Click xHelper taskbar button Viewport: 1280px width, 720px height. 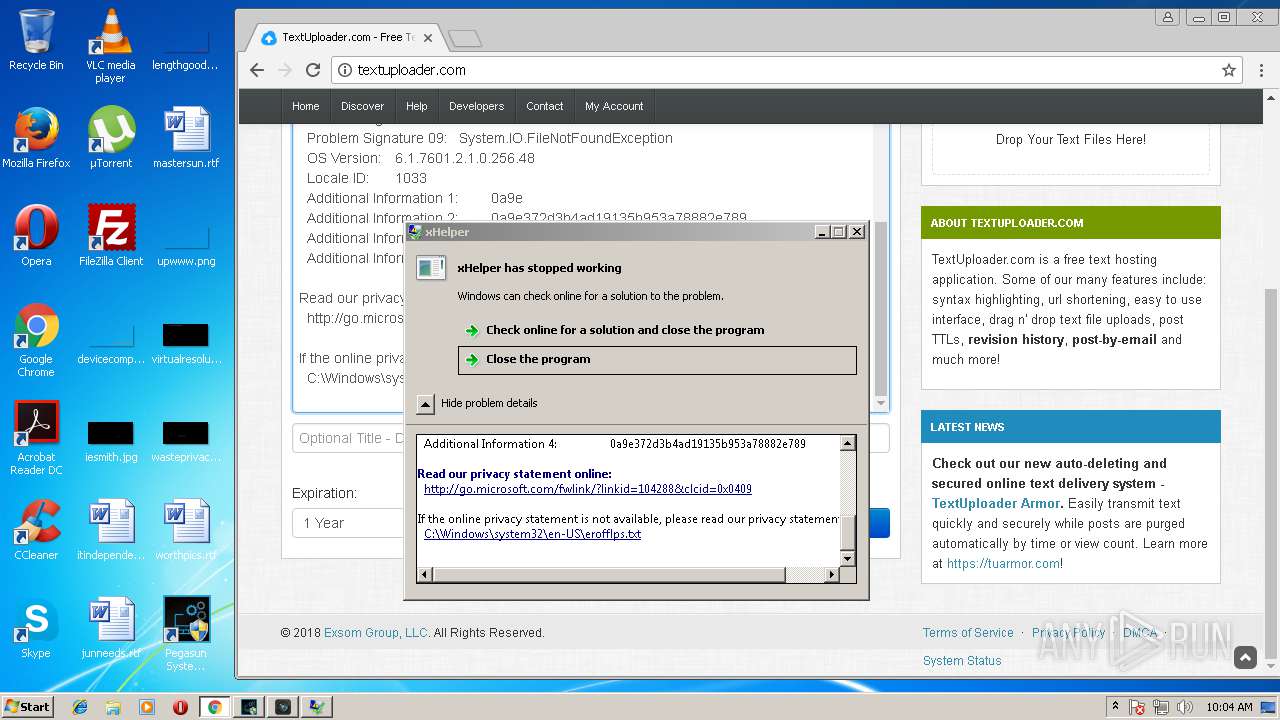click(x=317, y=707)
